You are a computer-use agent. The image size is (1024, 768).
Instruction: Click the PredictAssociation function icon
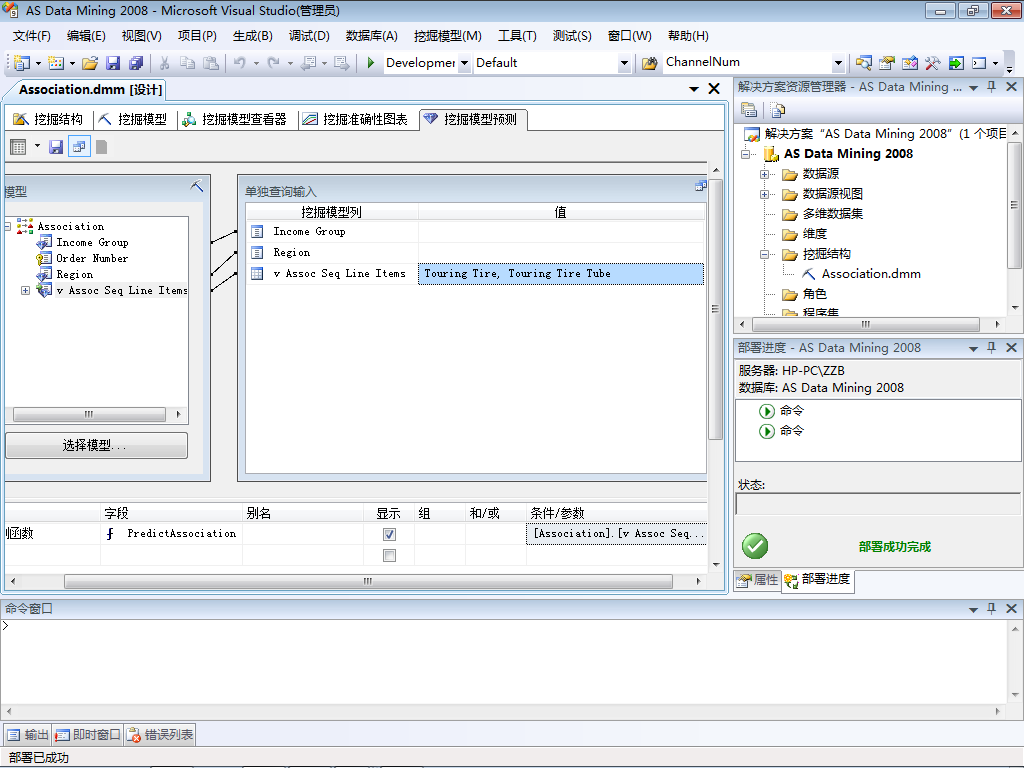pos(110,534)
